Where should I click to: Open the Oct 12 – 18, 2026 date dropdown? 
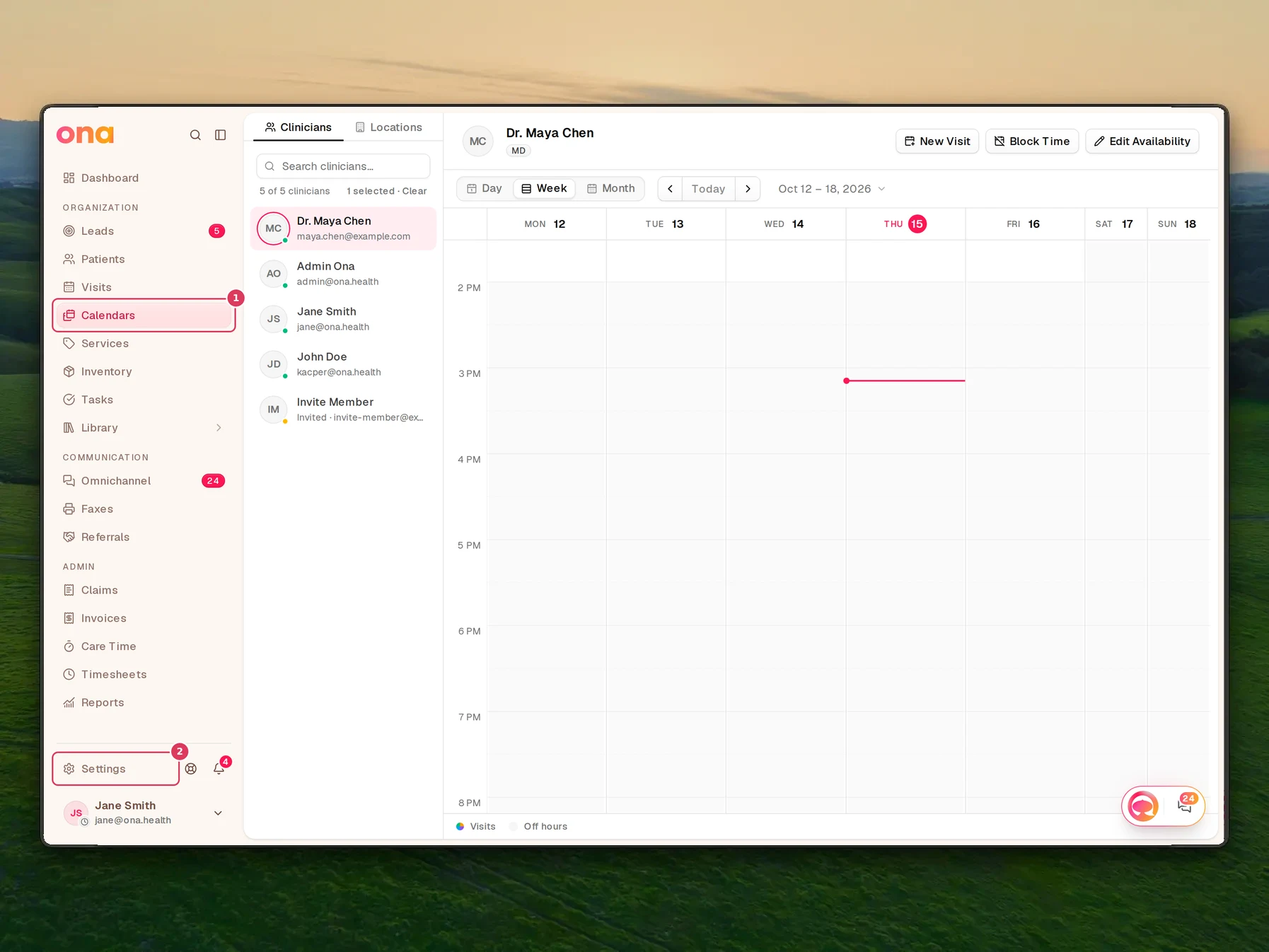(x=832, y=189)
